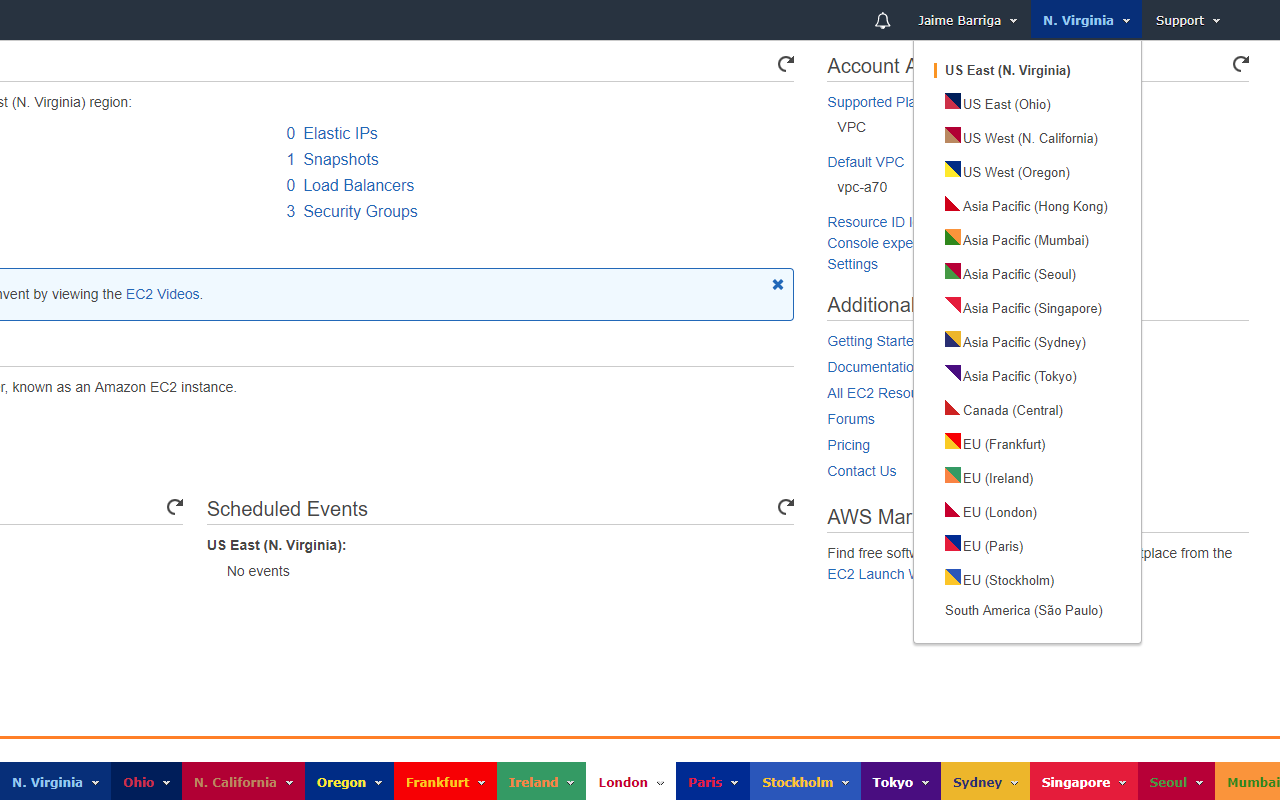The image size is (1280, 800).
Task: Expand the Ohio tab in bottom bar
Action: 146,782
